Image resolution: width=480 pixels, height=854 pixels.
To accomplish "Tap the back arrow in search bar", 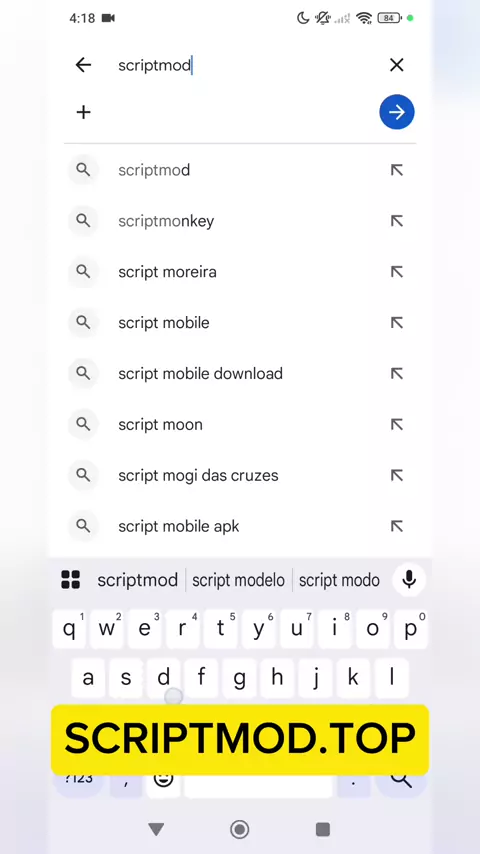I will pos(83,65).
